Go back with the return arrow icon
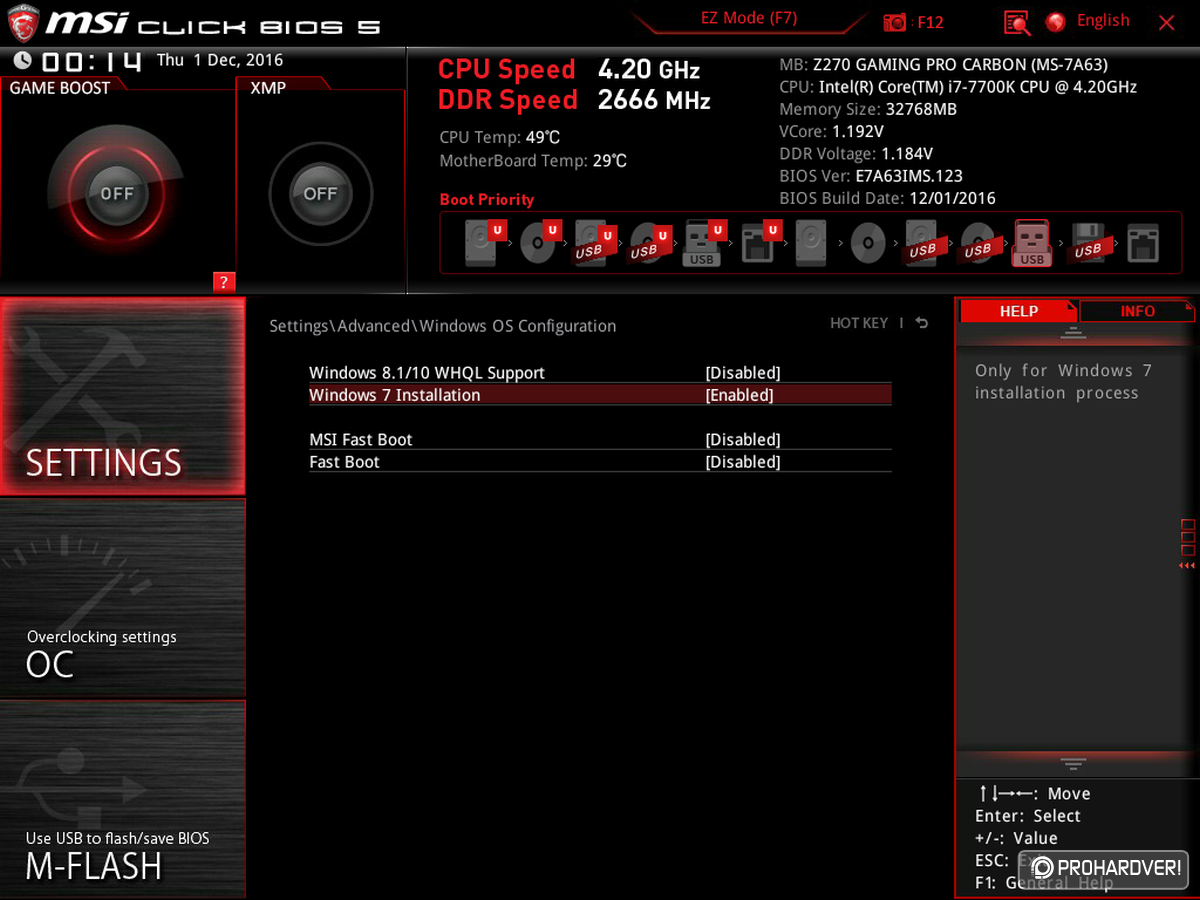This screenshot has width=1200, height=900. (x=921, y=323)
